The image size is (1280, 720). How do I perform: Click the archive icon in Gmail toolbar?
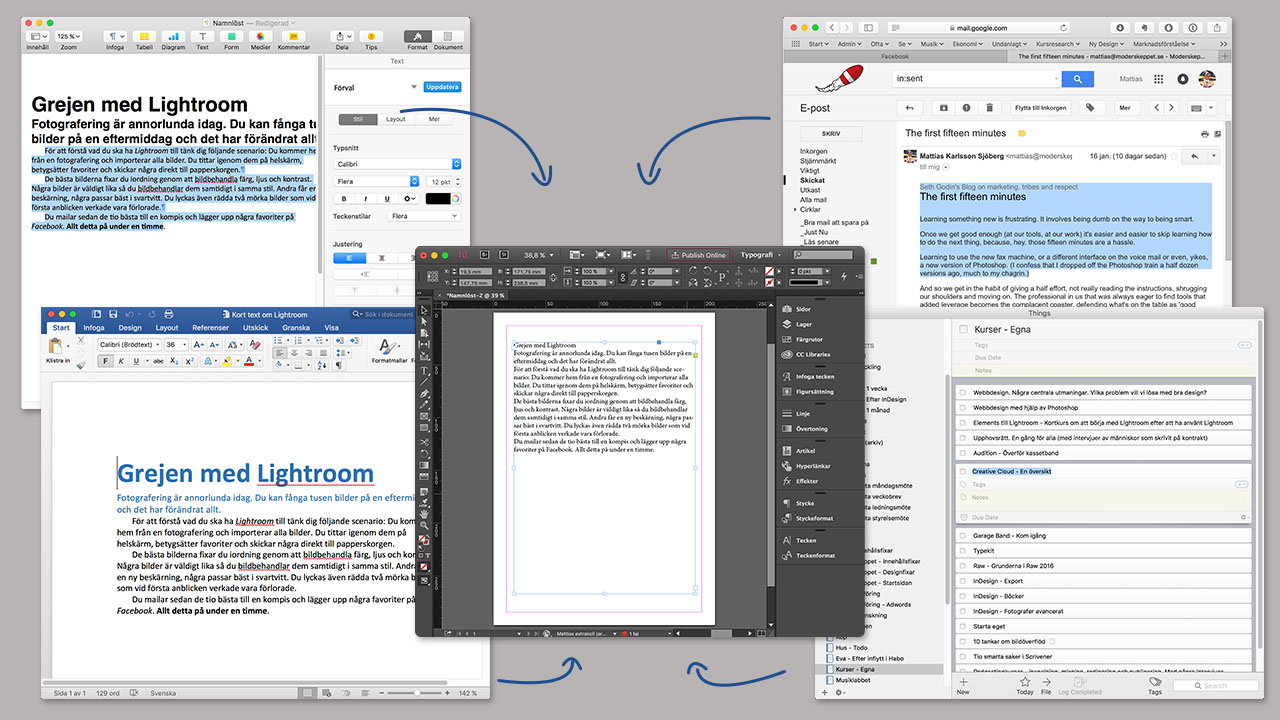click(943, 107)
